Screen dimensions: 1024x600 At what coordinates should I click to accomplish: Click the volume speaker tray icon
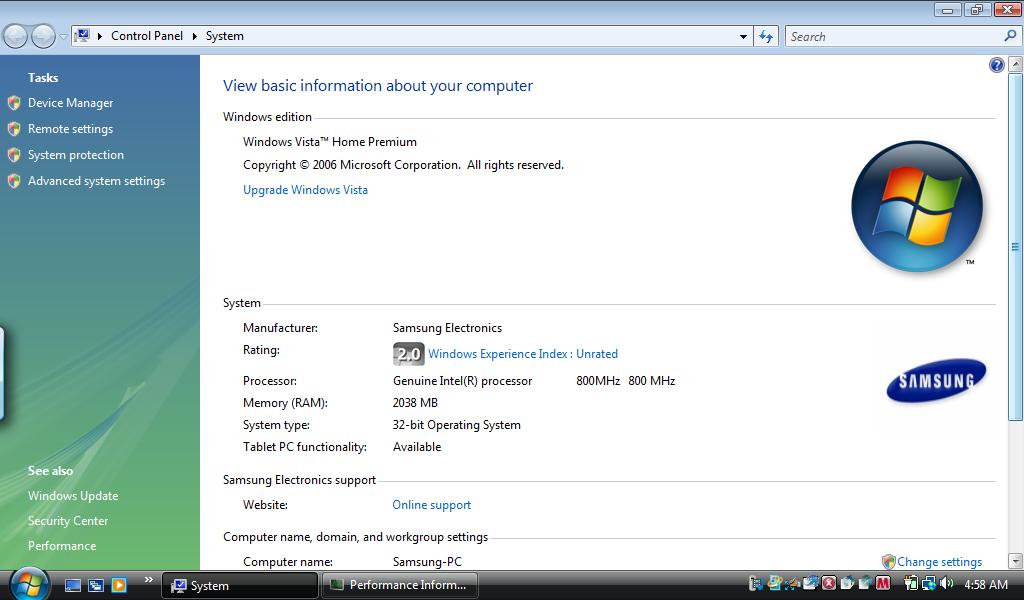pyautogui.click(x=946, y=583)
